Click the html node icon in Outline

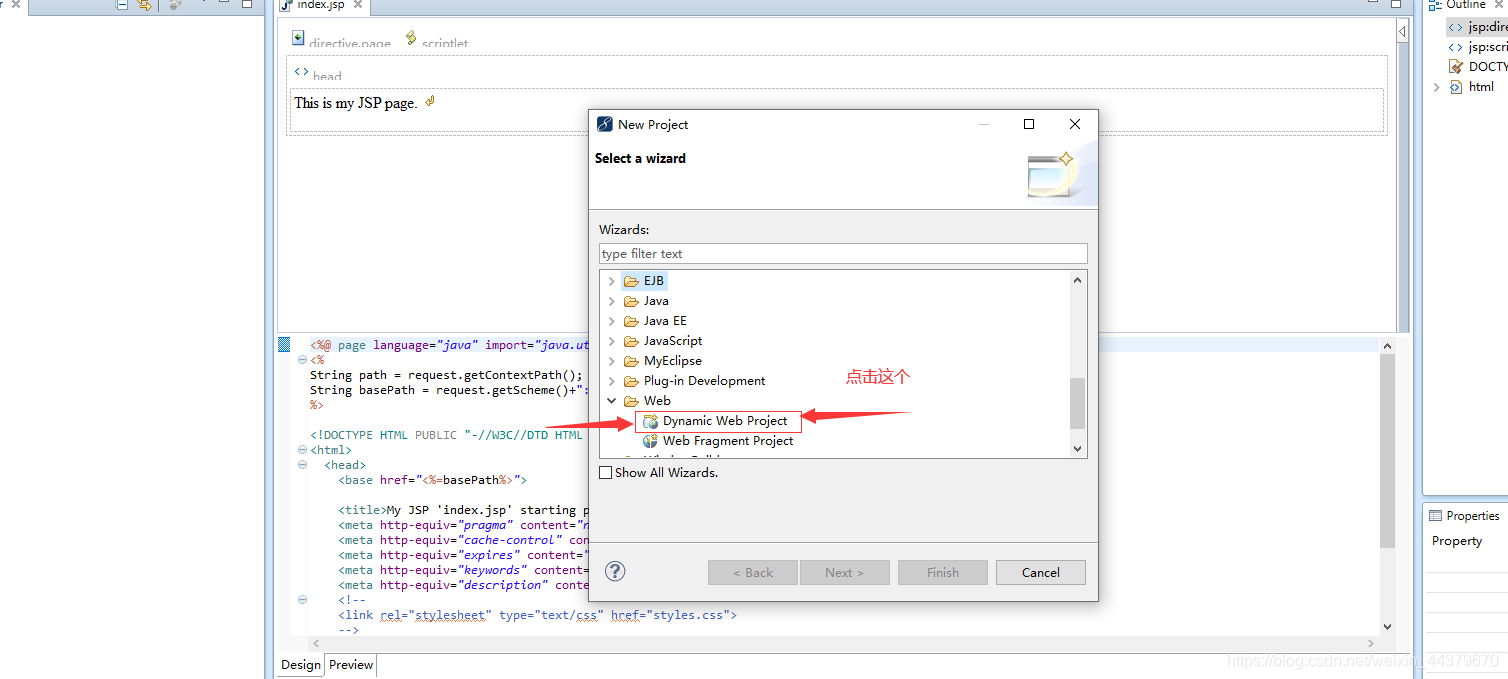[x=1456, y=87]
